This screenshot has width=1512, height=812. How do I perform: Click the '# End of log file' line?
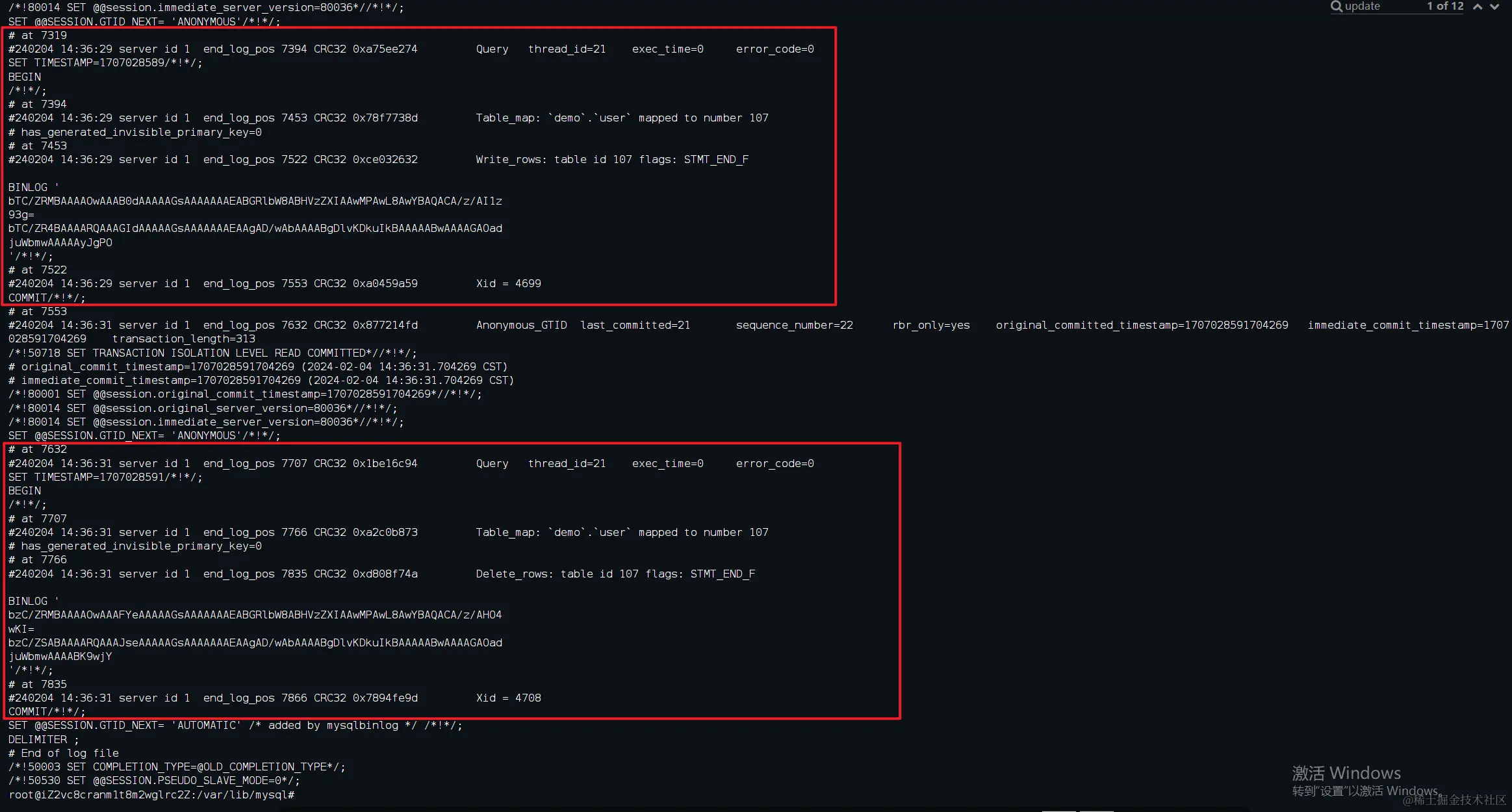pyautogui.click(x=64, y=753)
